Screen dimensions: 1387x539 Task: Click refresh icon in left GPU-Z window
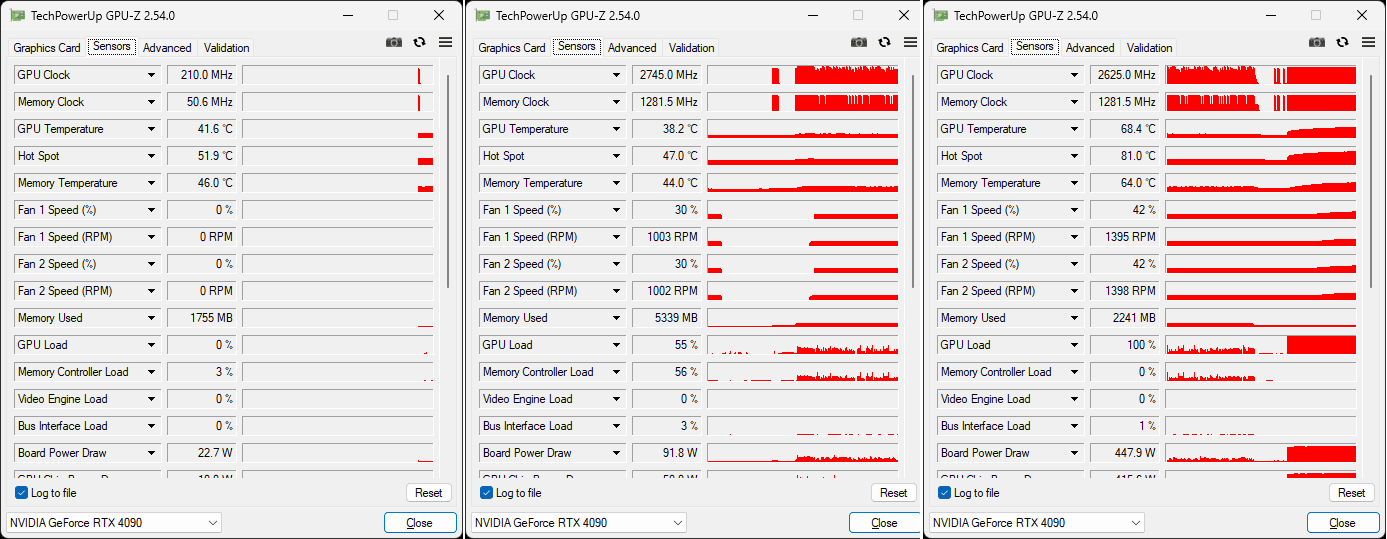(419, 42)
